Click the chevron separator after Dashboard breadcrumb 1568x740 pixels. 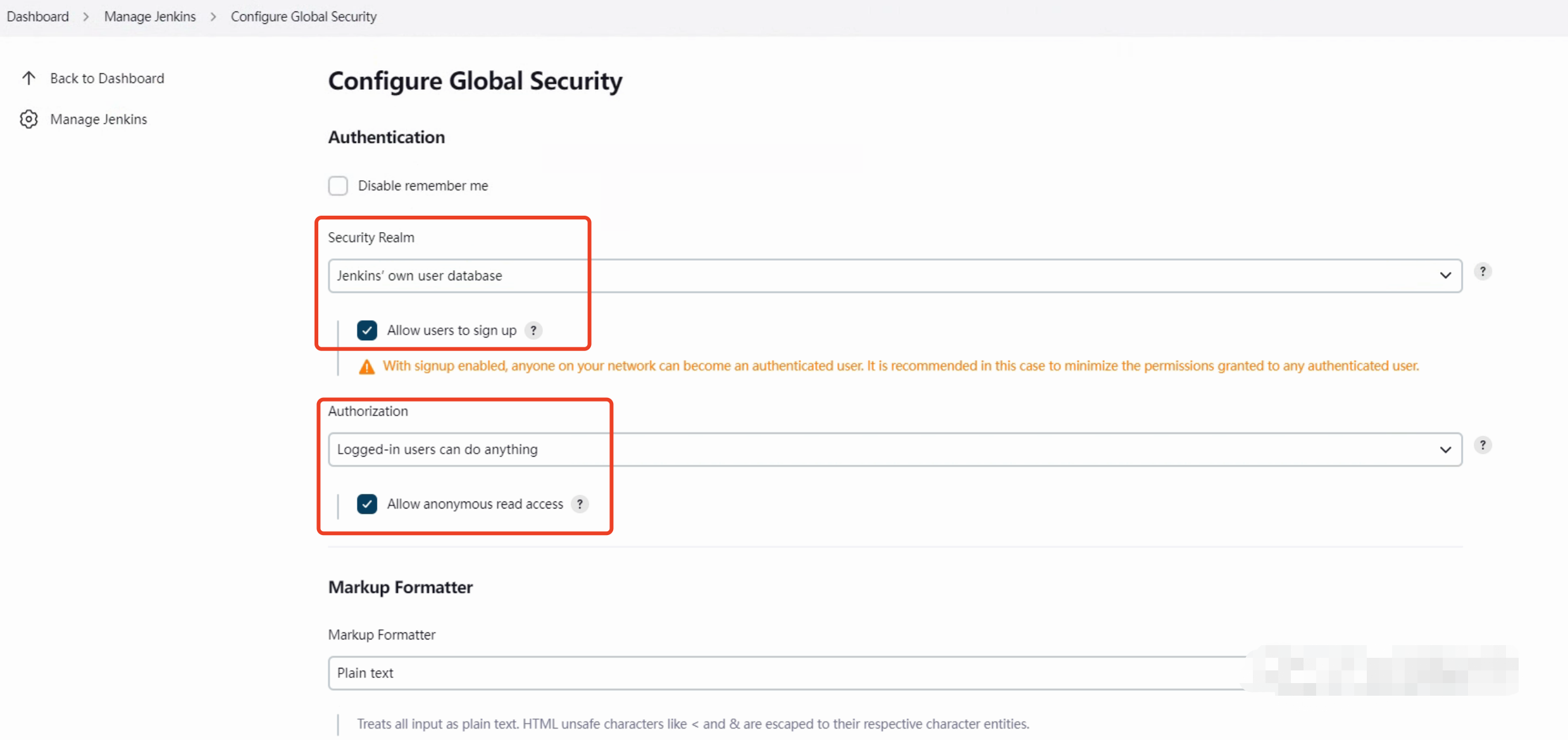86,16
